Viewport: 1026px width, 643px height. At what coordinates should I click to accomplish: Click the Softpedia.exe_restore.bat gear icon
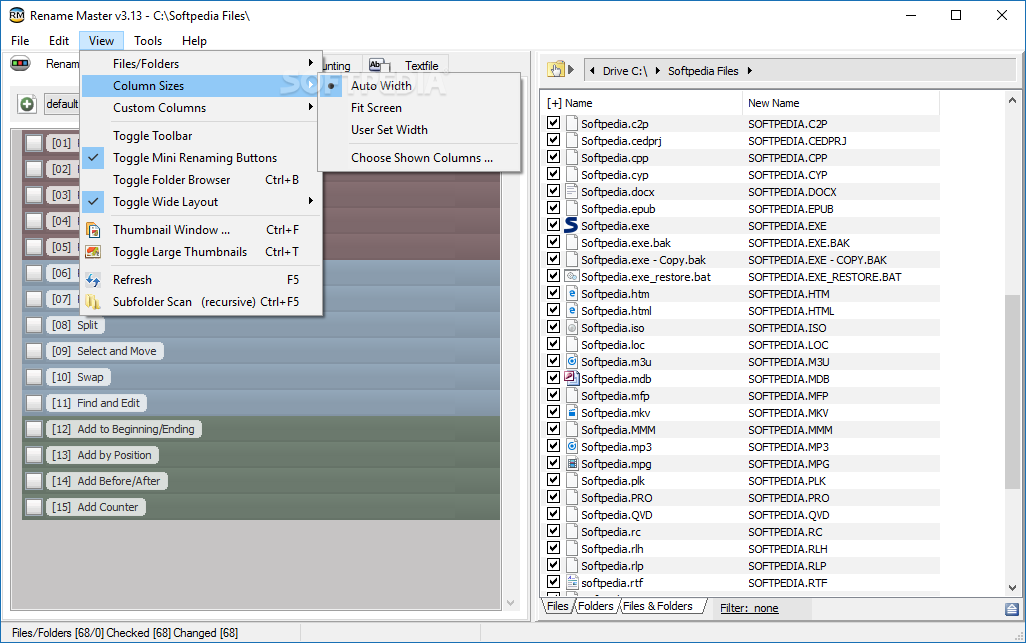(x=571, y=277)
